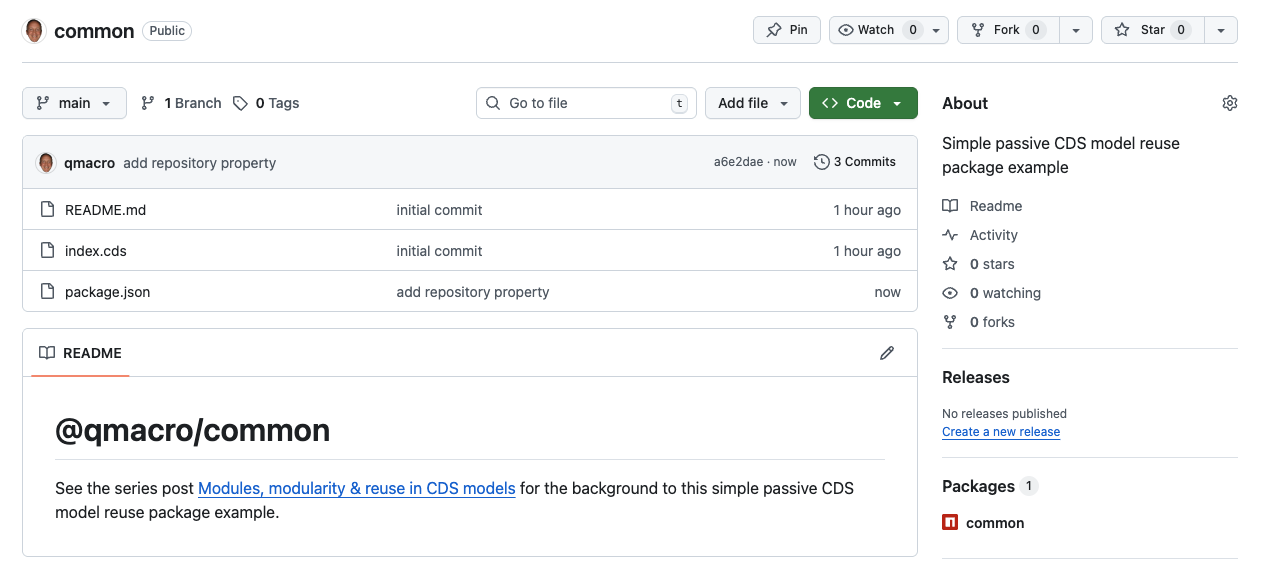
Task: Open the commit message in the package.json row
Action: [x=473, y=292]
